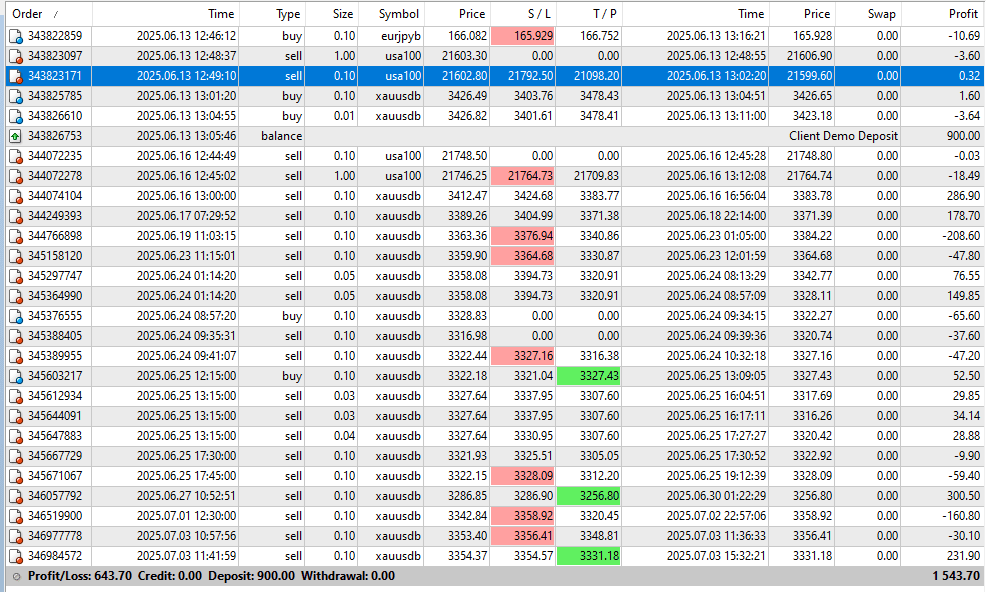Click the balance deposit icon for 343826753
The height and width of the screenshot is (592, 986).
coord(16,136)
